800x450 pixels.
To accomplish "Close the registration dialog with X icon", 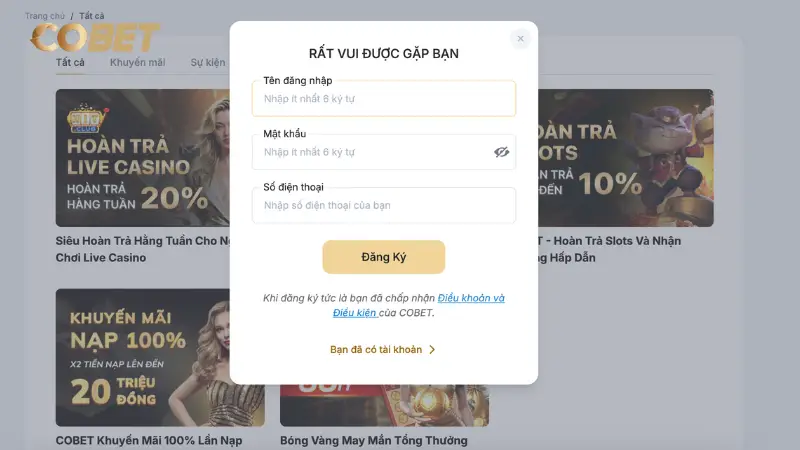I will pos(520,39).
